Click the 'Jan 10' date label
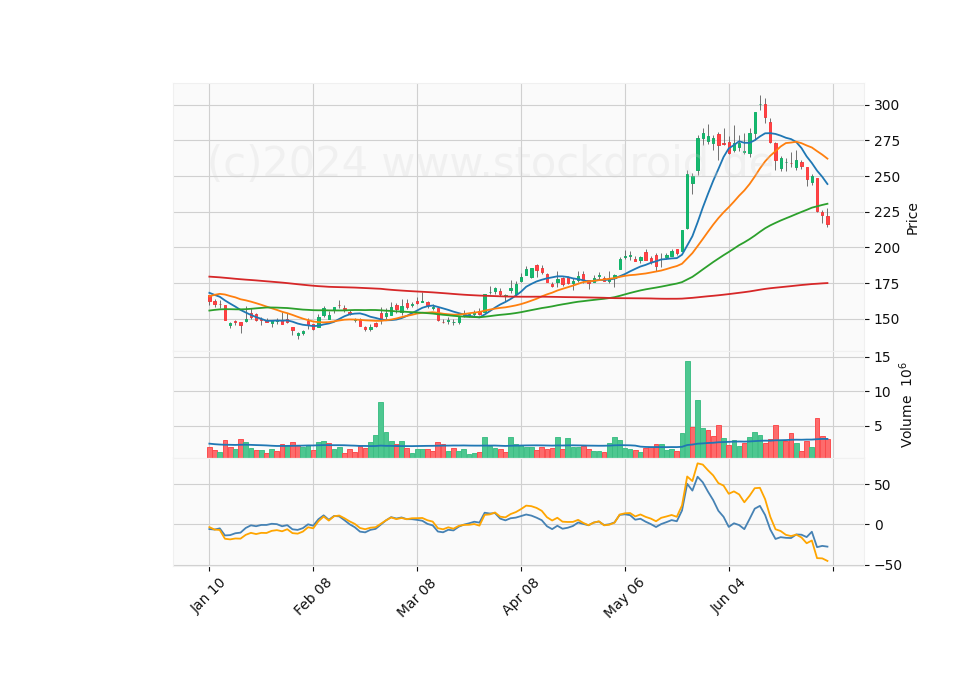960x690 pixels. pyautogui.click(x=207, y=596)
